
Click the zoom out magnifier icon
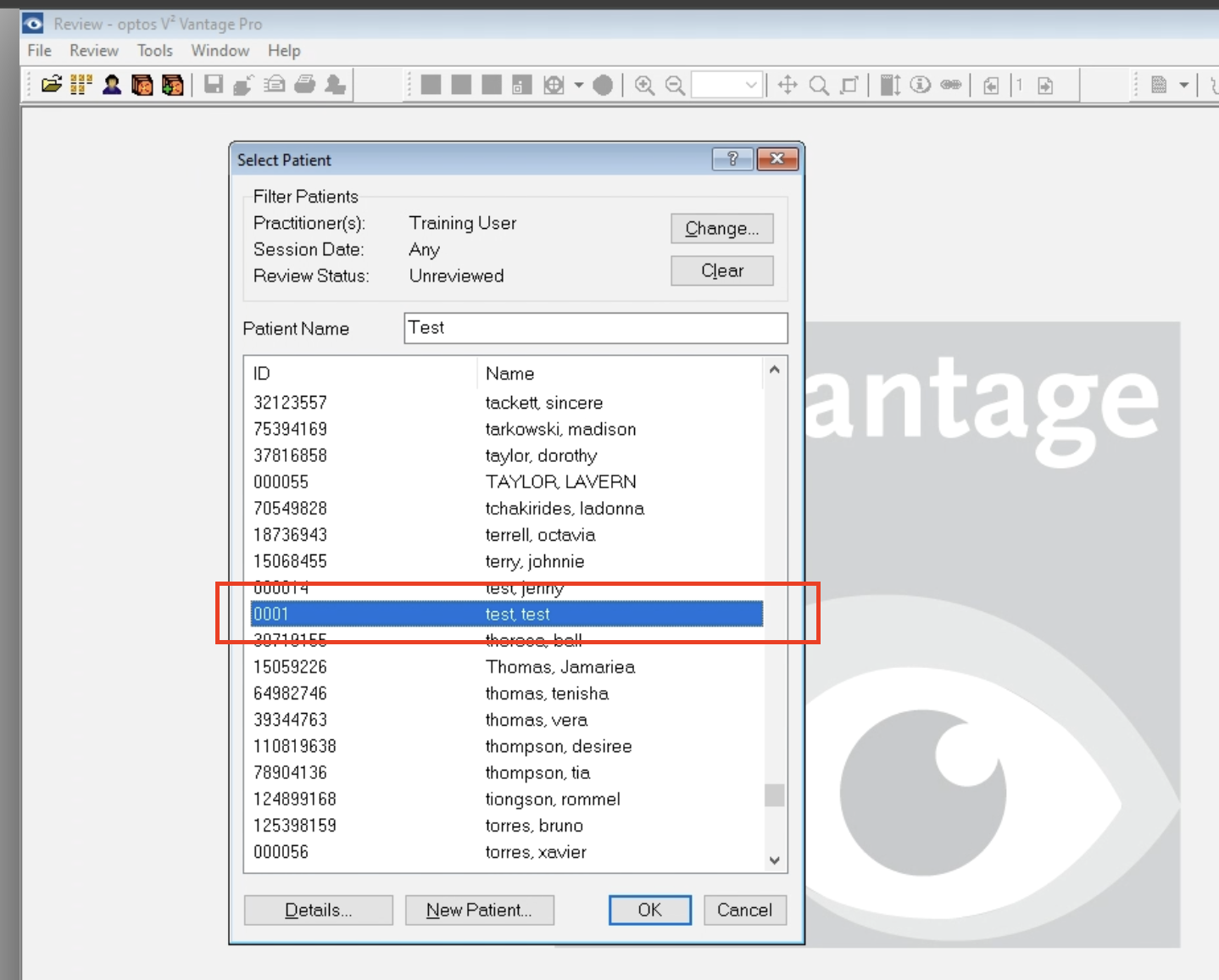pyautogui.click(x=675, y=85)
